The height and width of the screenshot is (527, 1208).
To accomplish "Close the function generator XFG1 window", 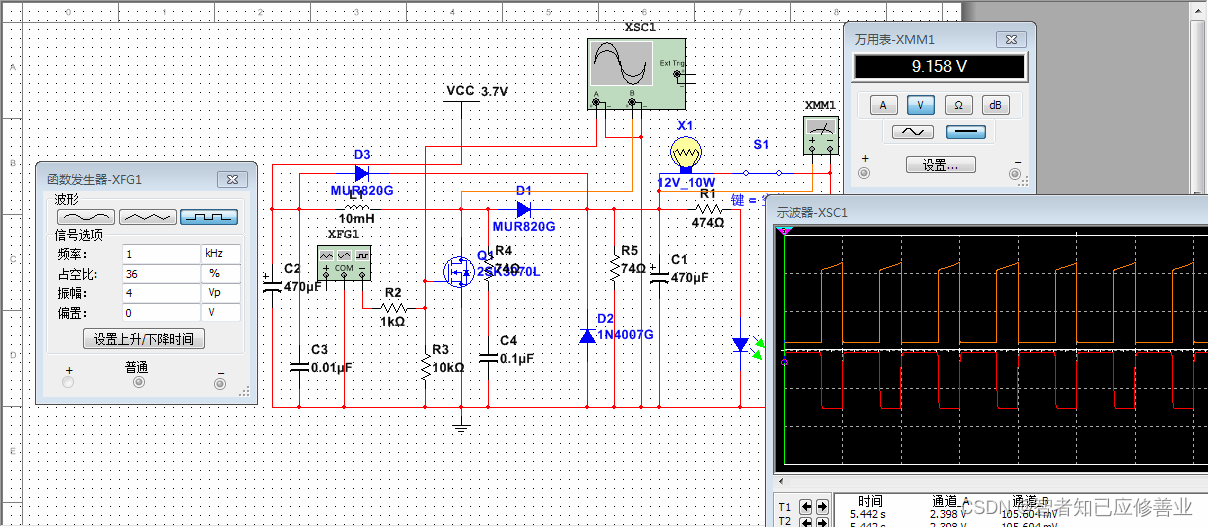I will [232, 179].
